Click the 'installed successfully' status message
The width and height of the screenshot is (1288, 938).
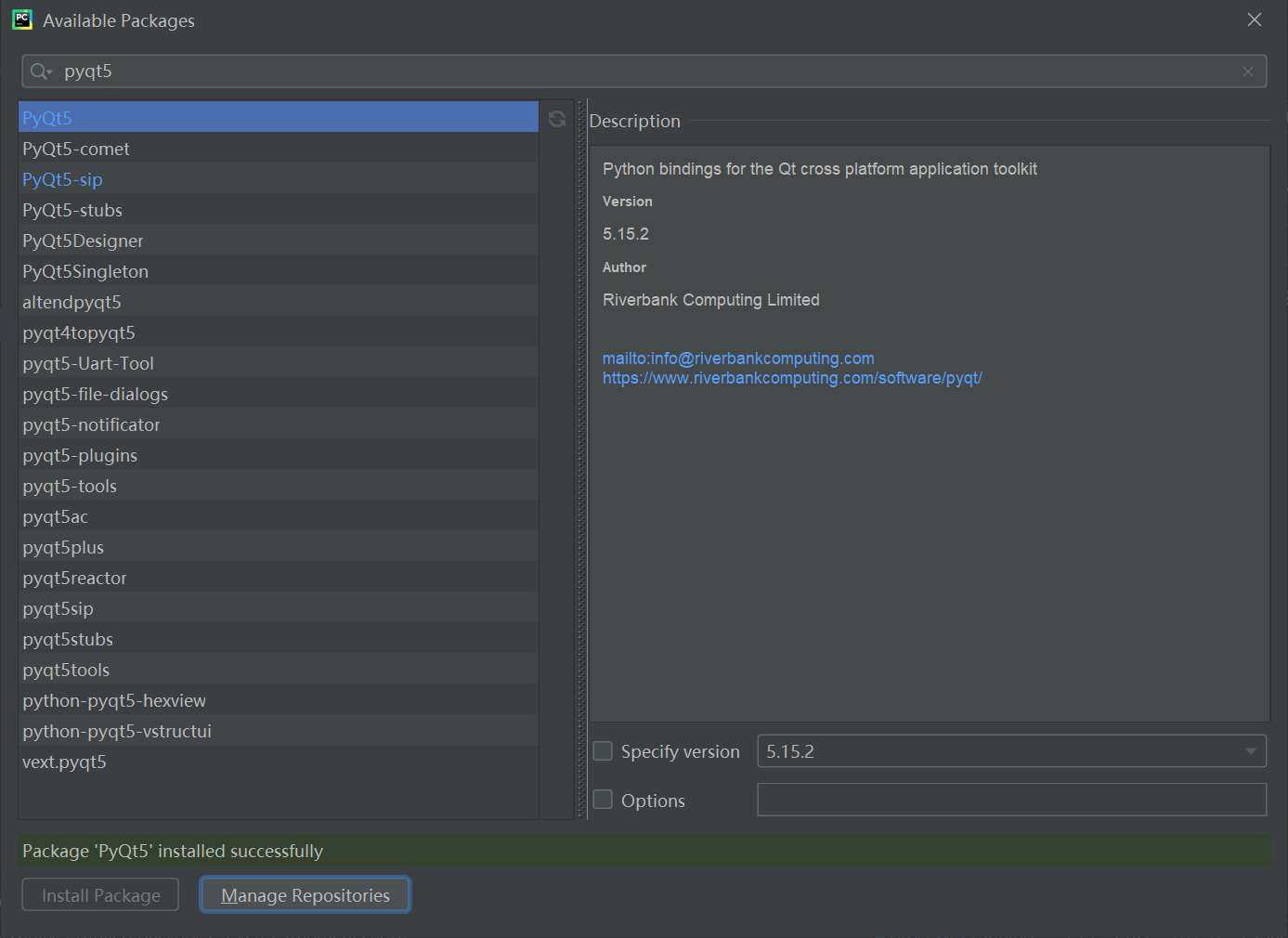click(173, 851)
